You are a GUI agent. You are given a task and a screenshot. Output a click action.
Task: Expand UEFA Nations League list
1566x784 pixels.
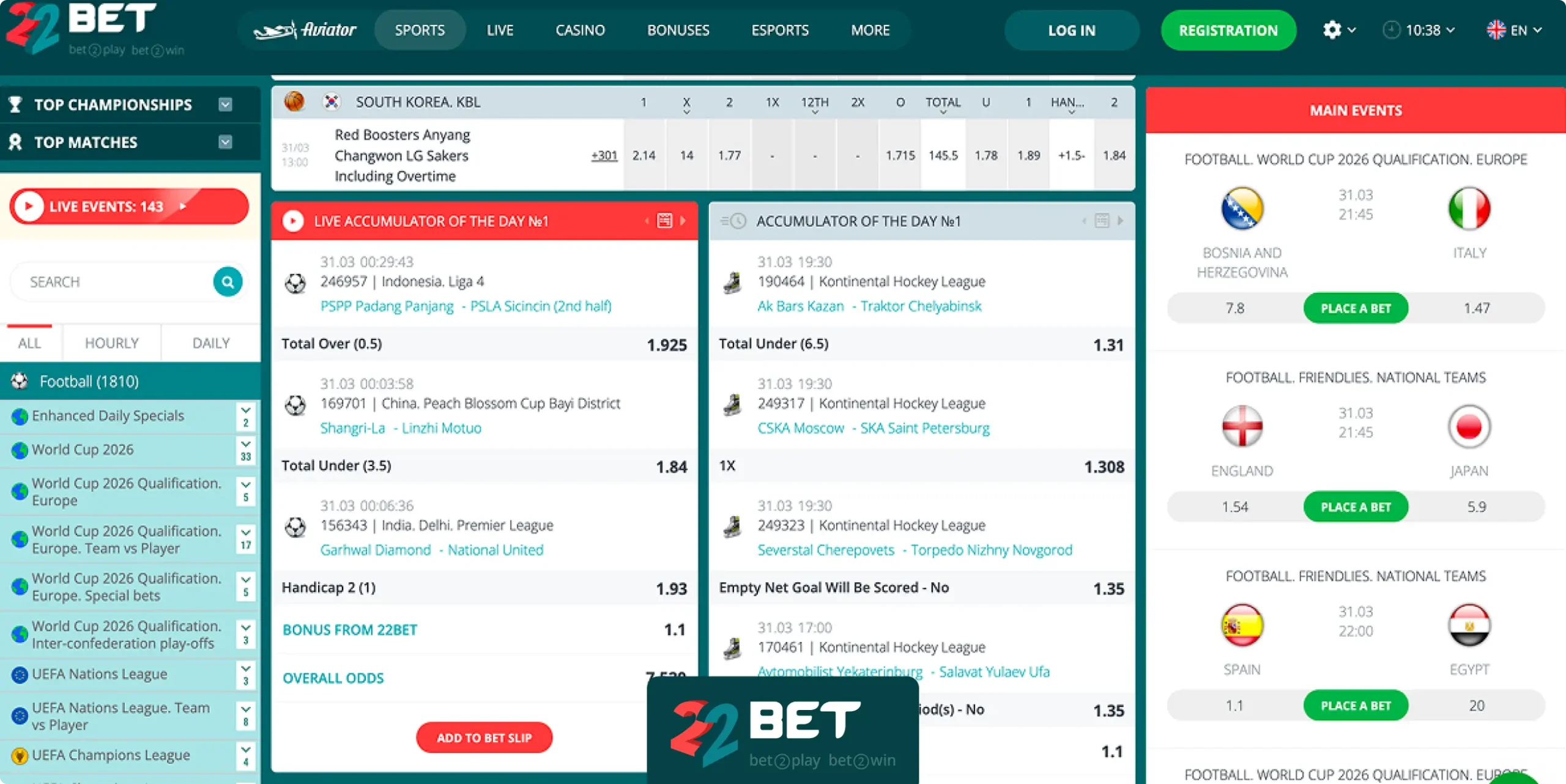tap(245, 675)
